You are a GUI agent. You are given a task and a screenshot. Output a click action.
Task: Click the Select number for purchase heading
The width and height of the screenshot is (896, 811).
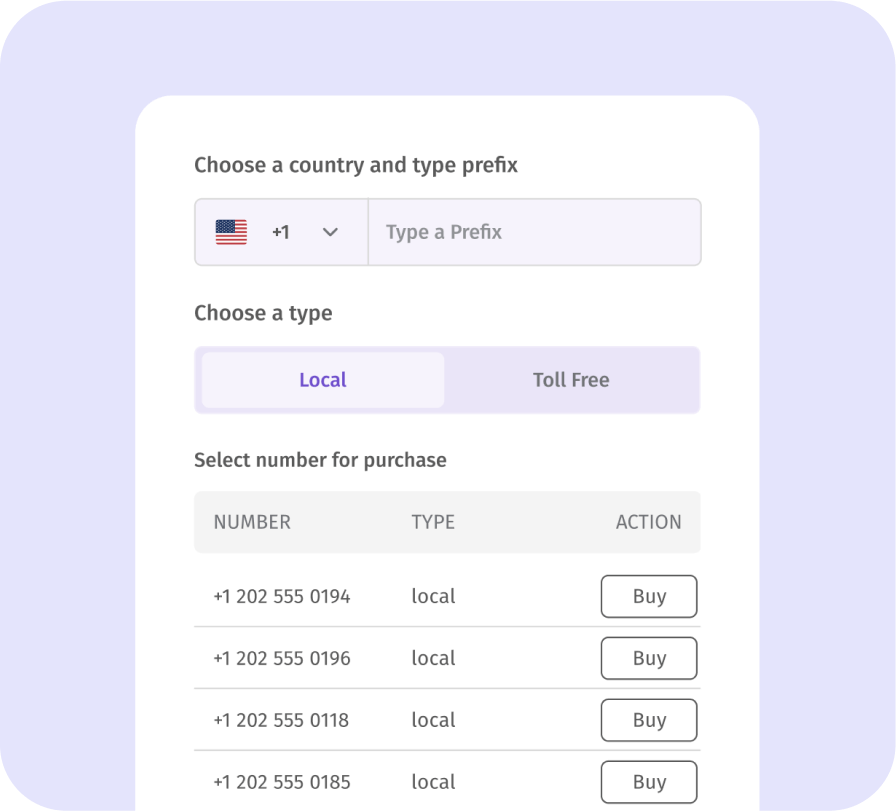pos(320,460)
